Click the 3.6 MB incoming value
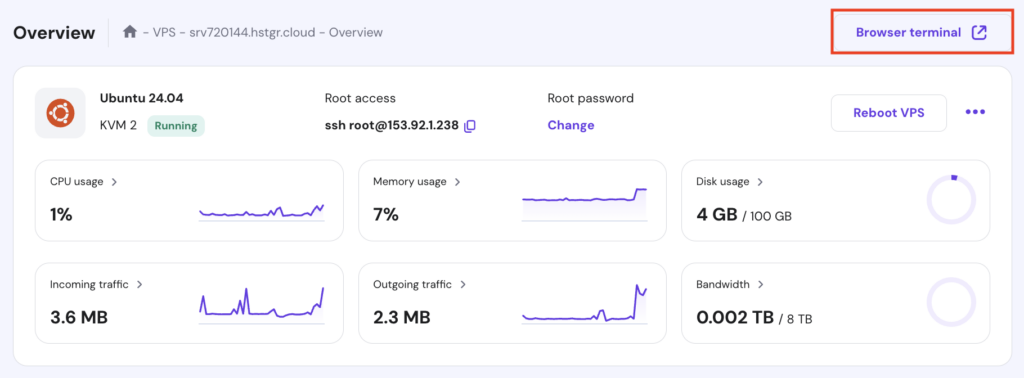1024x378 pixels. pyautogui.click(x=79, y=317)
